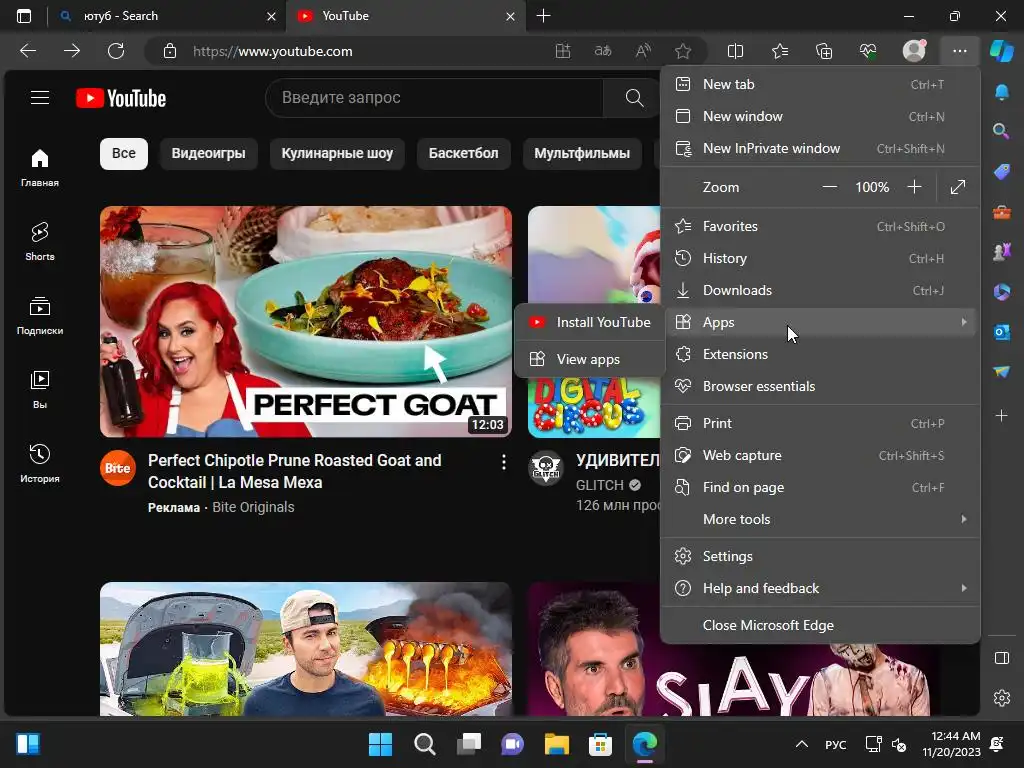Open the Tab actions menu icon

click(x=24, y=16)
